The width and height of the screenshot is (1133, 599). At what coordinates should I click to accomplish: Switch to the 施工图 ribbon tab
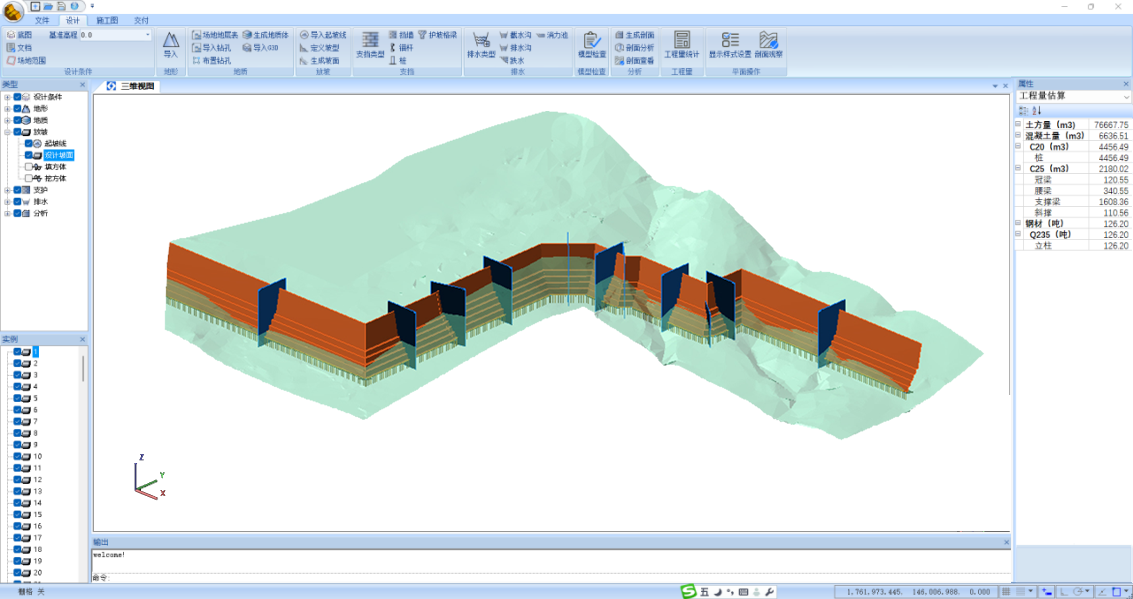pos(107,20)
